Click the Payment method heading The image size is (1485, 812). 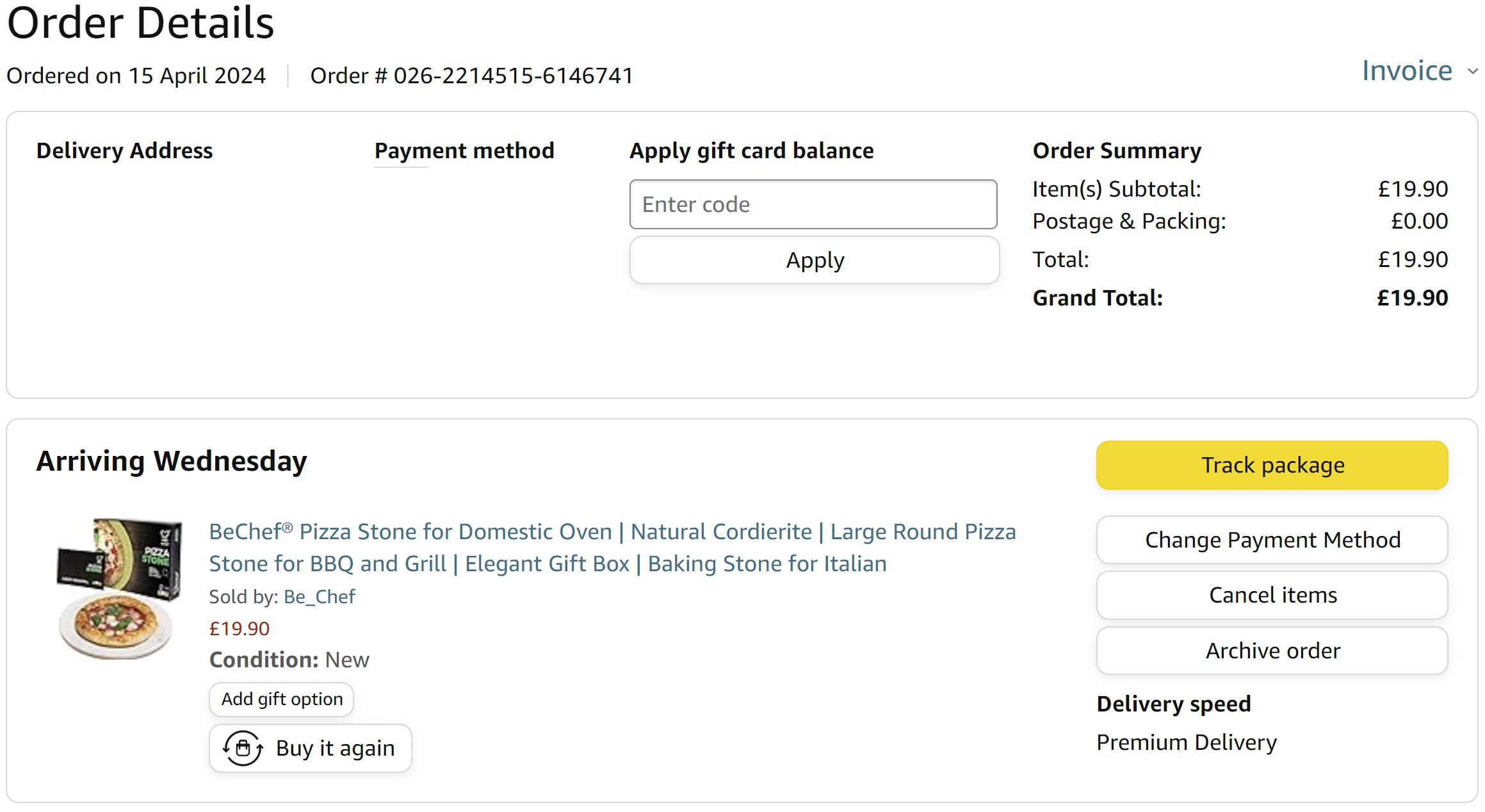coord(464,151)
